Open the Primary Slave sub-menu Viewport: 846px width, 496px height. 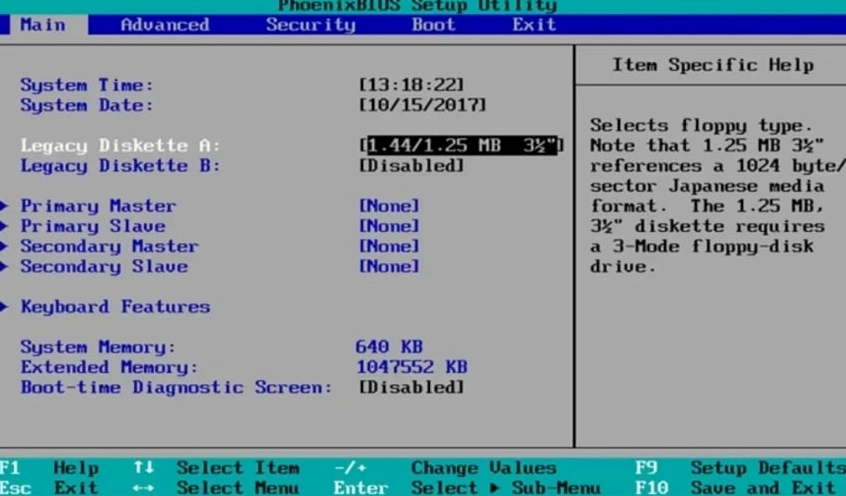(93, 226)
